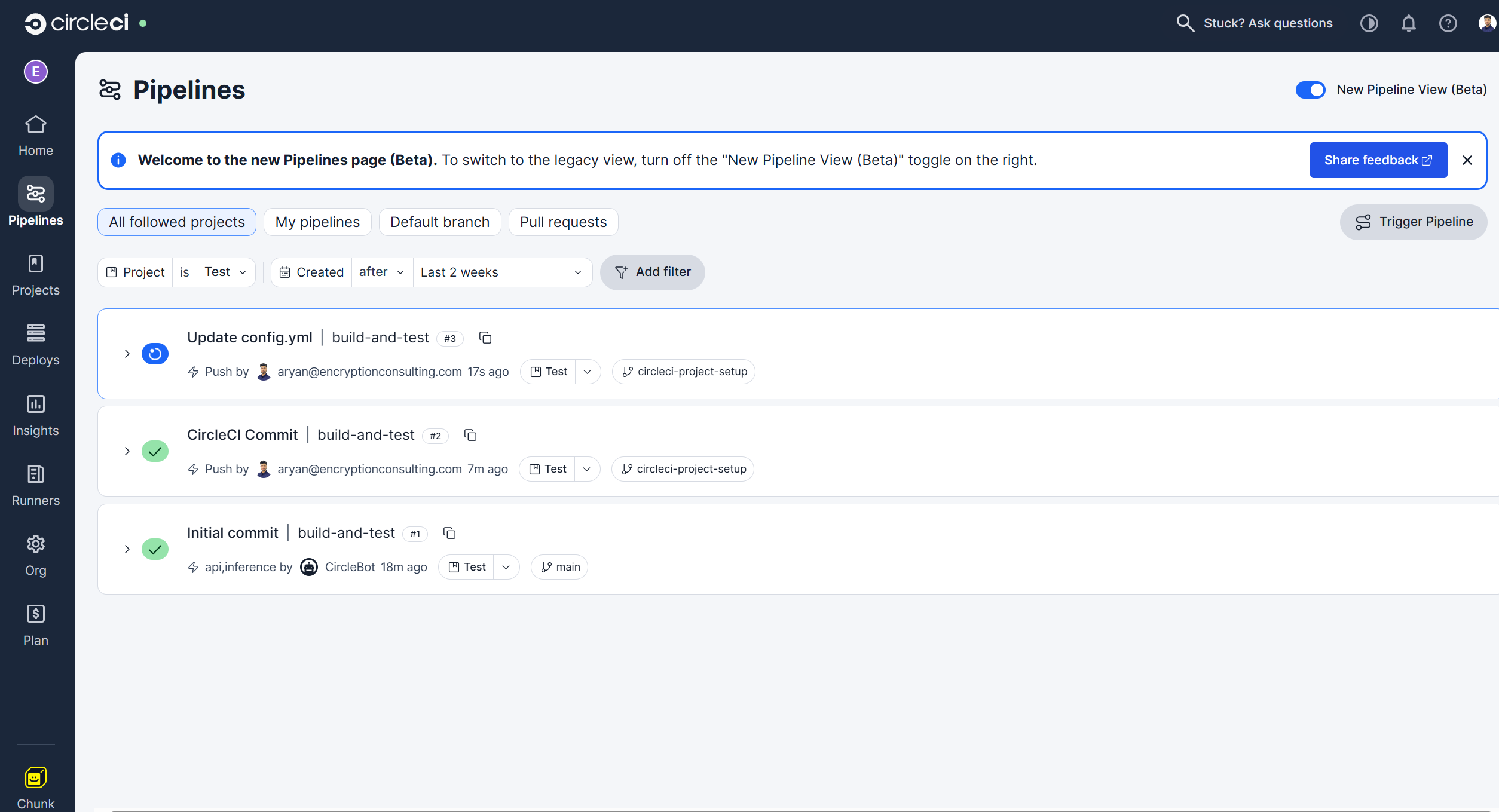
Task: Select the All followed projects tab
Action: [x=177, y=222]
